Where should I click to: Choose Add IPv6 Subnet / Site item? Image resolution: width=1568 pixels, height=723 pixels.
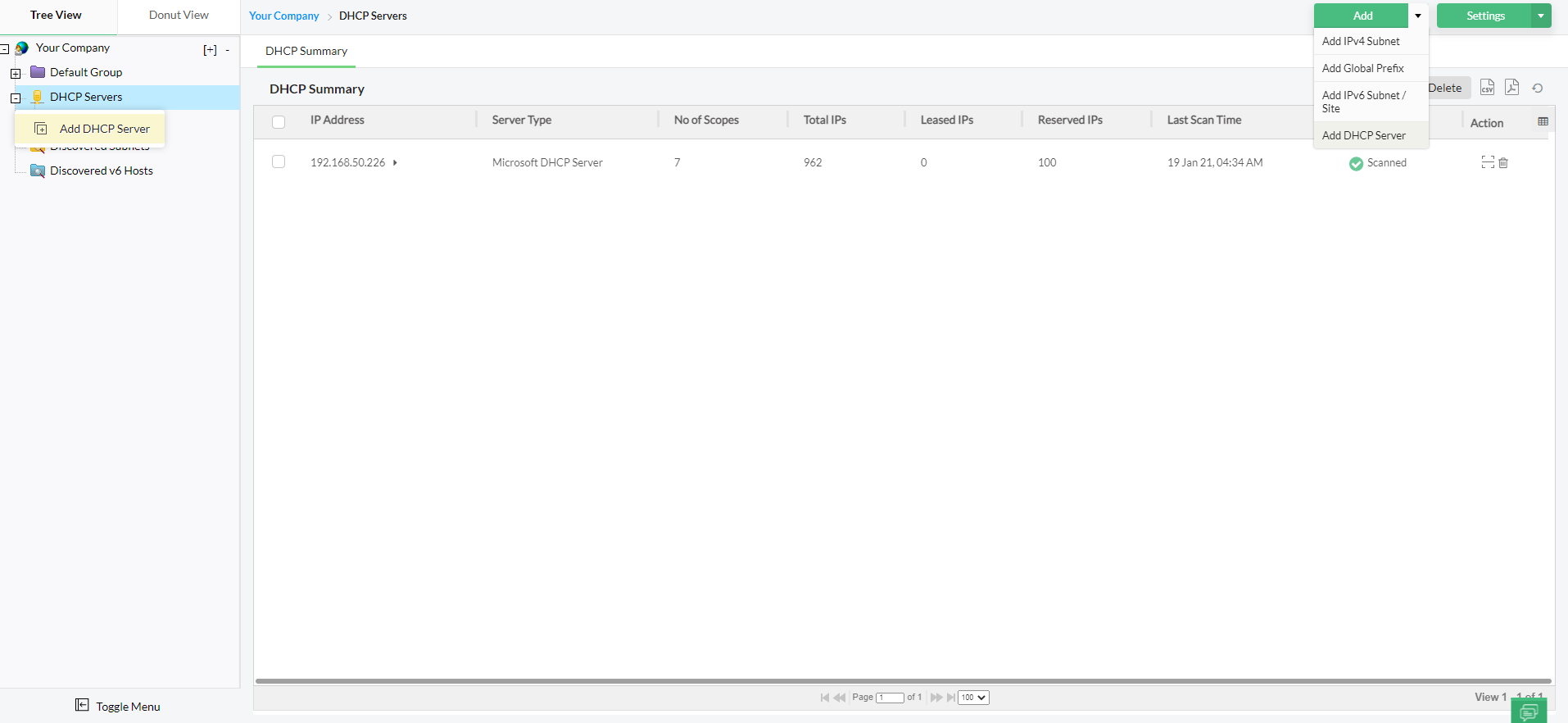tap(1371, 102)
